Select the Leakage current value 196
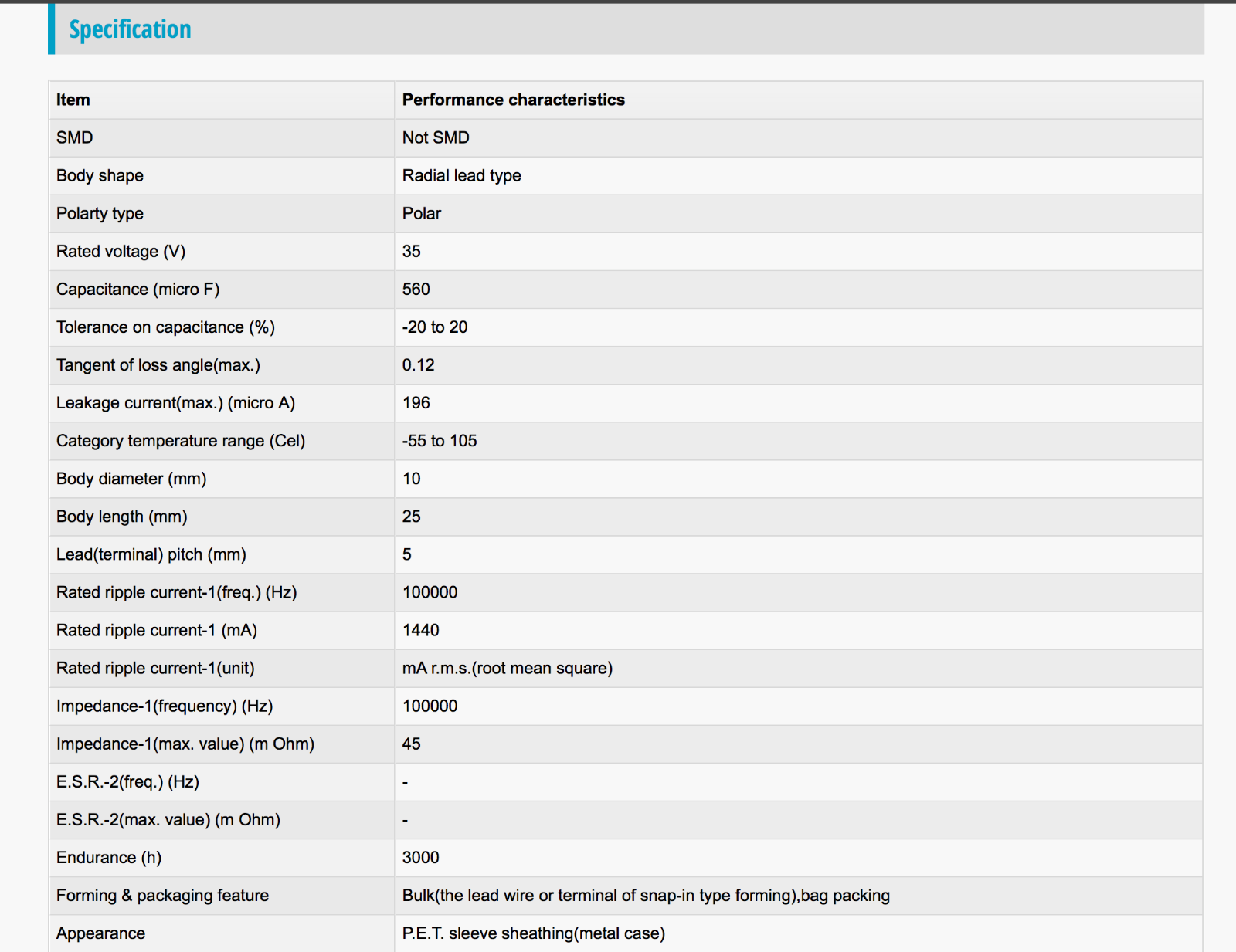 pyautogui.click(x=416, y=402)
